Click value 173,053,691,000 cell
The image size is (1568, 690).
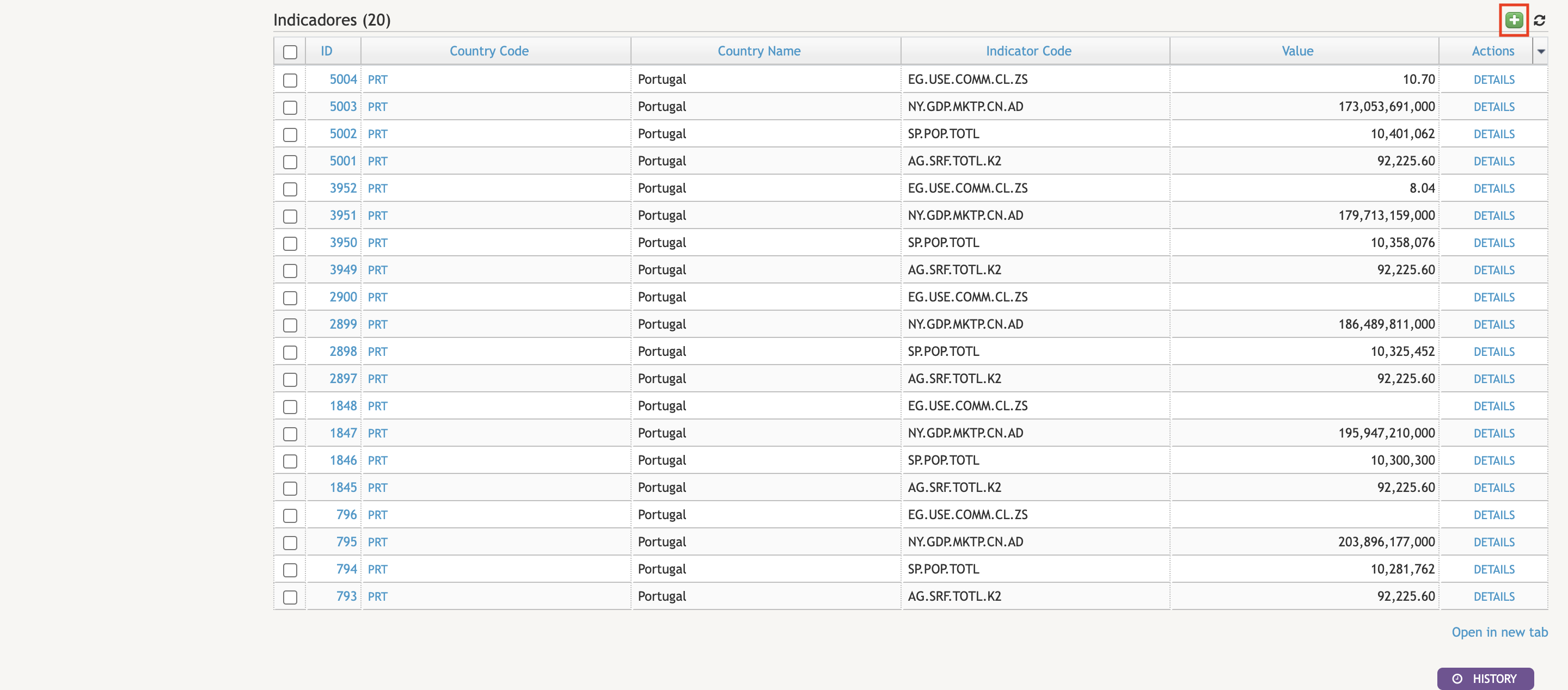[x=1386, y=107]
